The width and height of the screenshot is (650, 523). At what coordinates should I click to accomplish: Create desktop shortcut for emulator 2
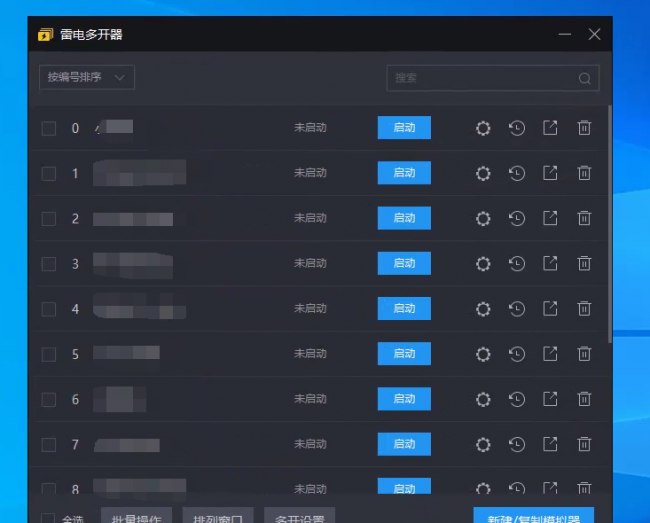550,218
